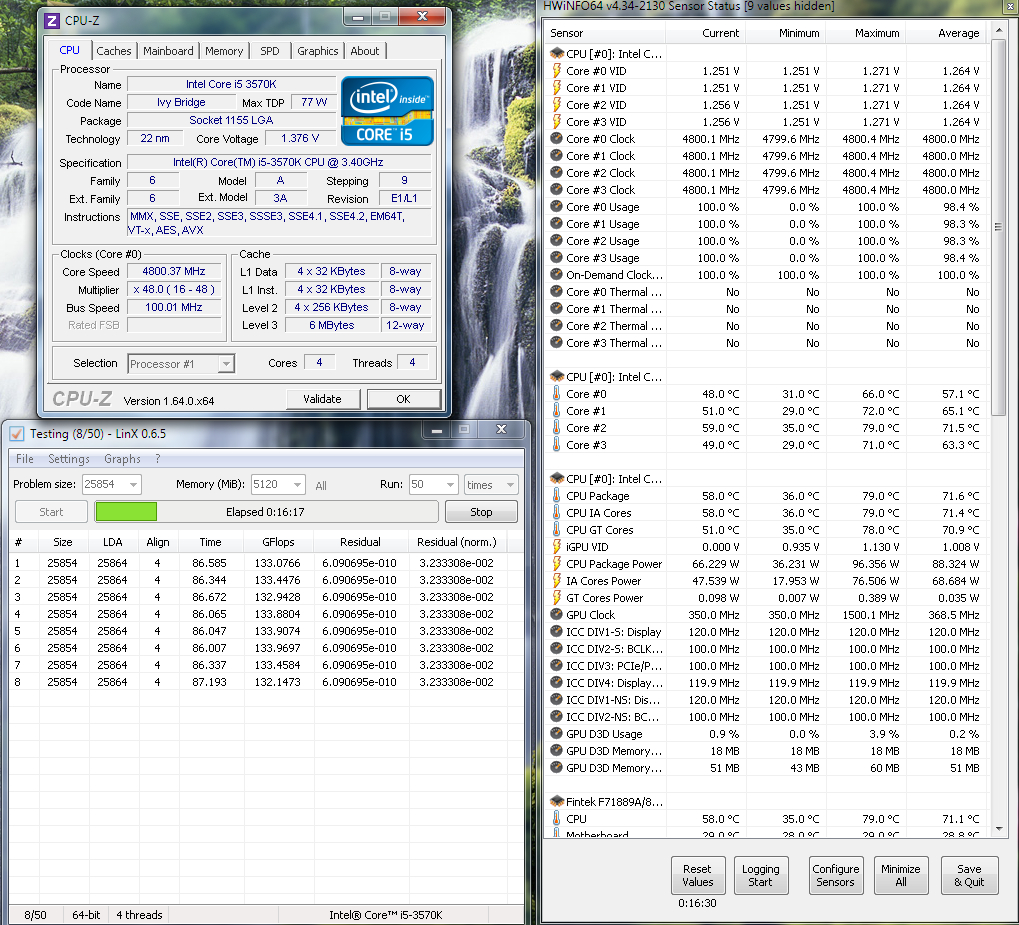Switch to the Mainboard tab in CPU-Z
The width and height of the screenshot is (1019, 925).
(x=168, y=51)
